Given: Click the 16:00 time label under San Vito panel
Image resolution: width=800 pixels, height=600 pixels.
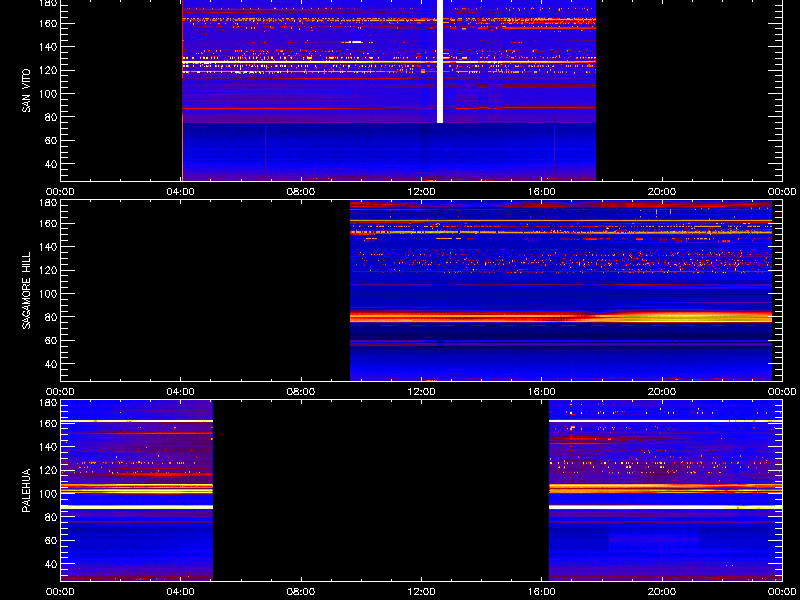Looking at the screenshot, I should (542, 192).
